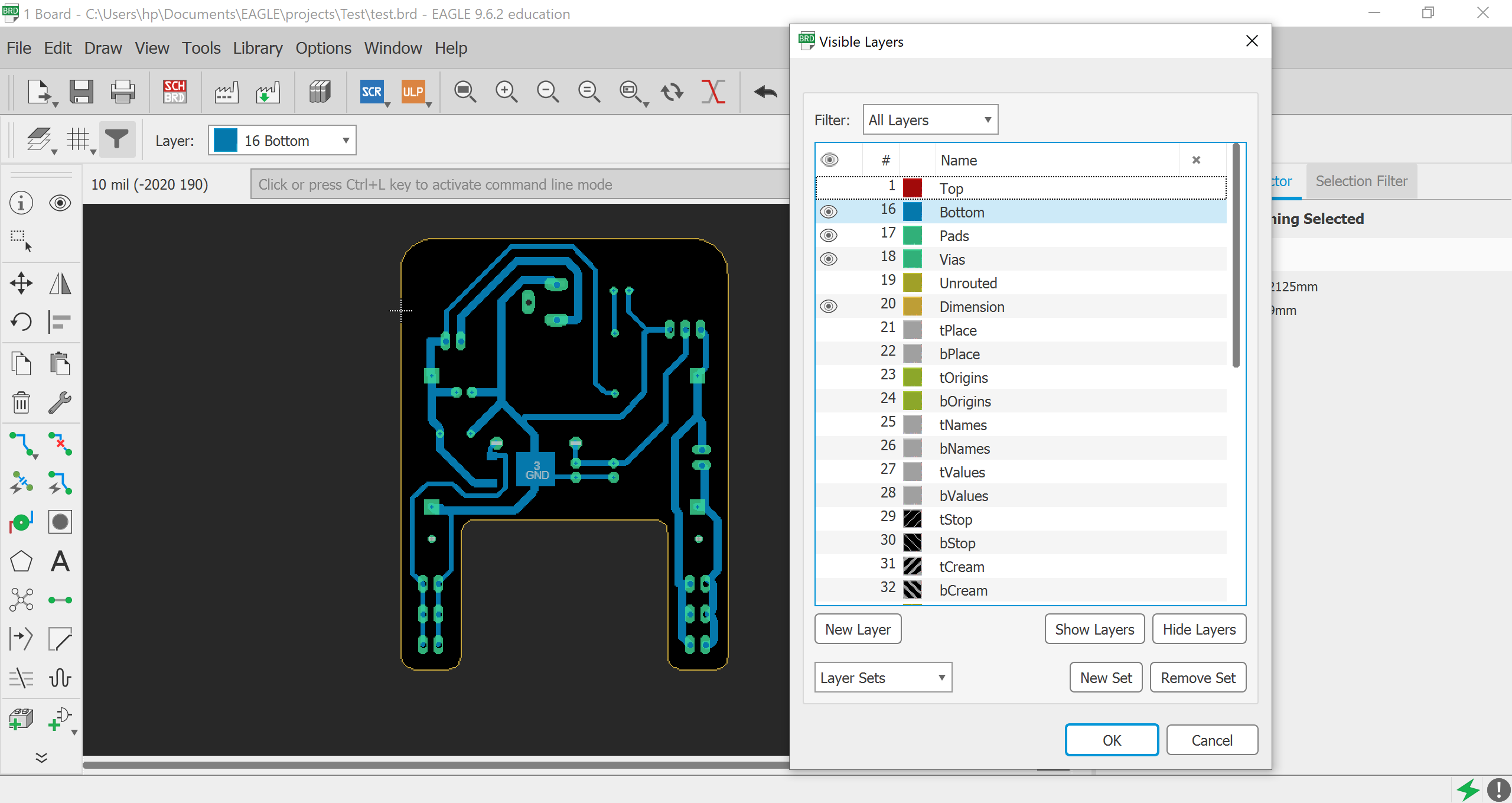Click the Hide Layers button
Image resolution: width=1512 pixels, height=803 pixels.
(1199, 629)
